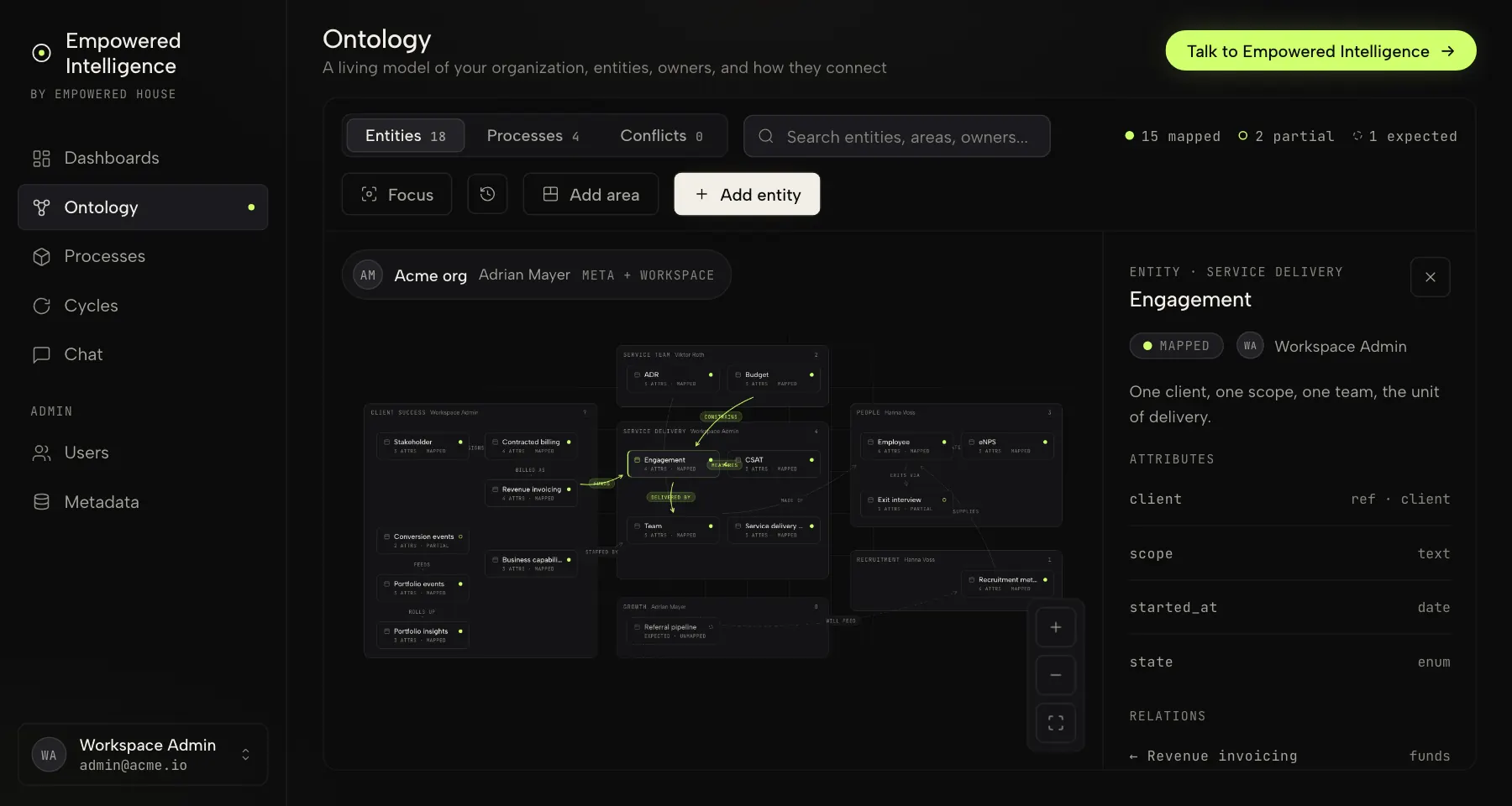
Task: Click the Add area button
Action: [591, 194]
